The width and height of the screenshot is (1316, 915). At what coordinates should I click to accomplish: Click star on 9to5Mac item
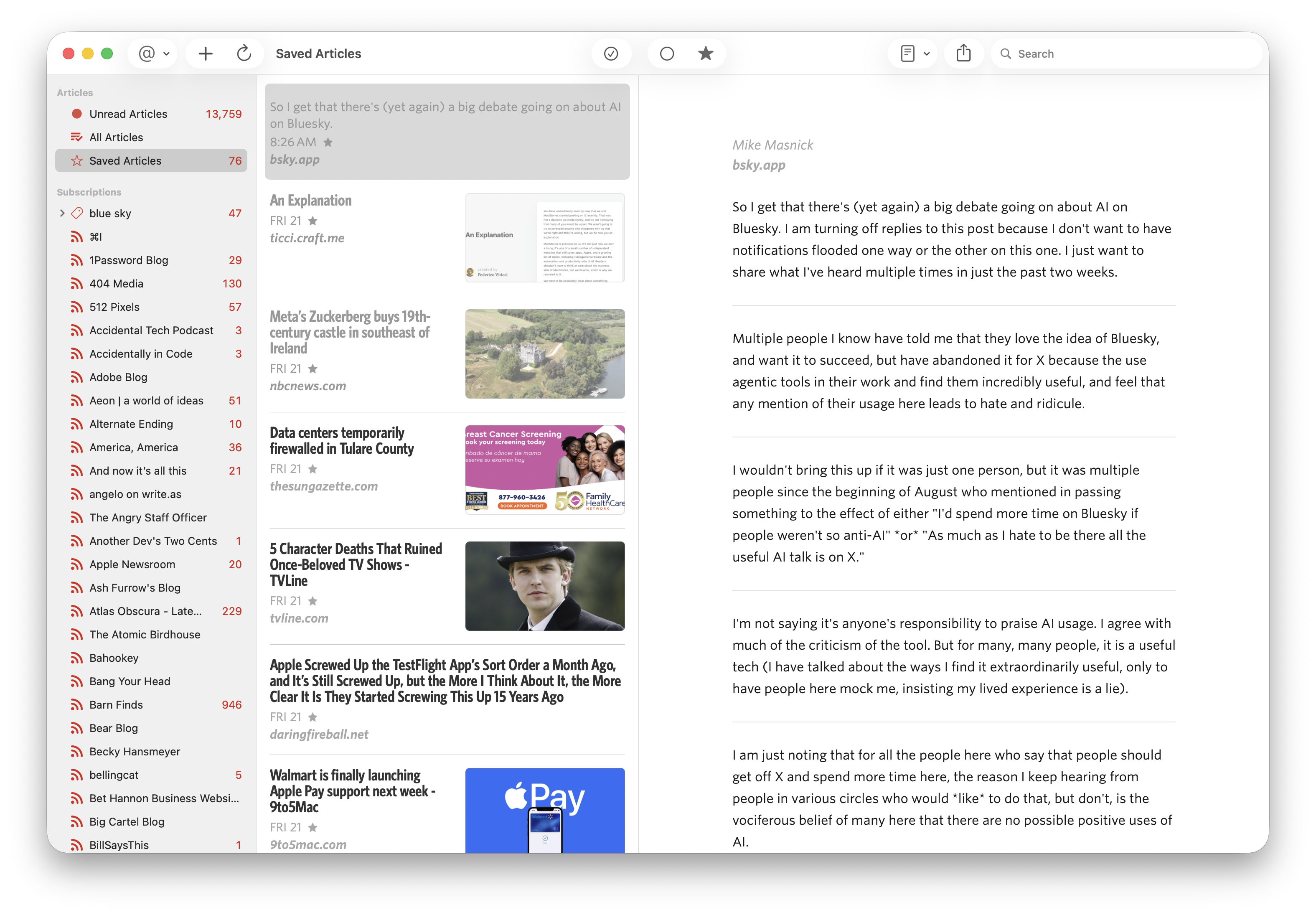[313, 827]
